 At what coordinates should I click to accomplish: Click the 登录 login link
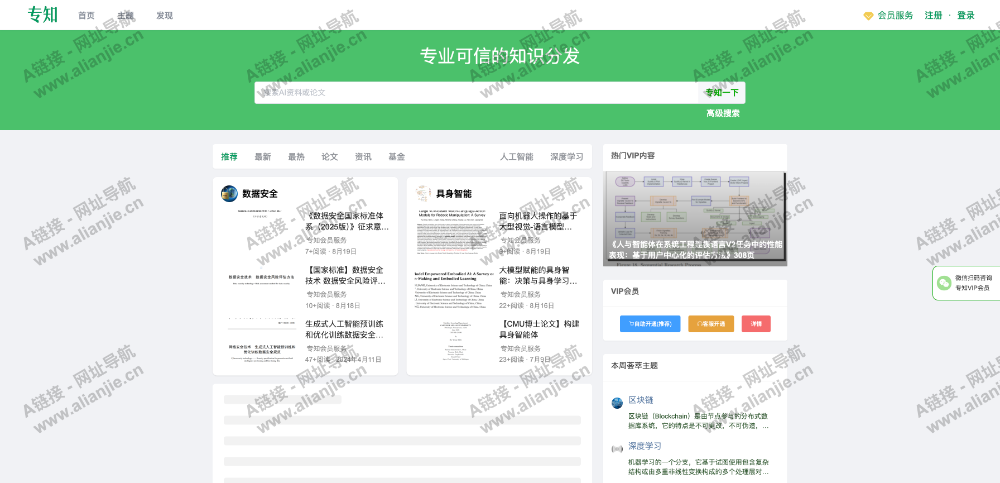click(x=965, y=16)
